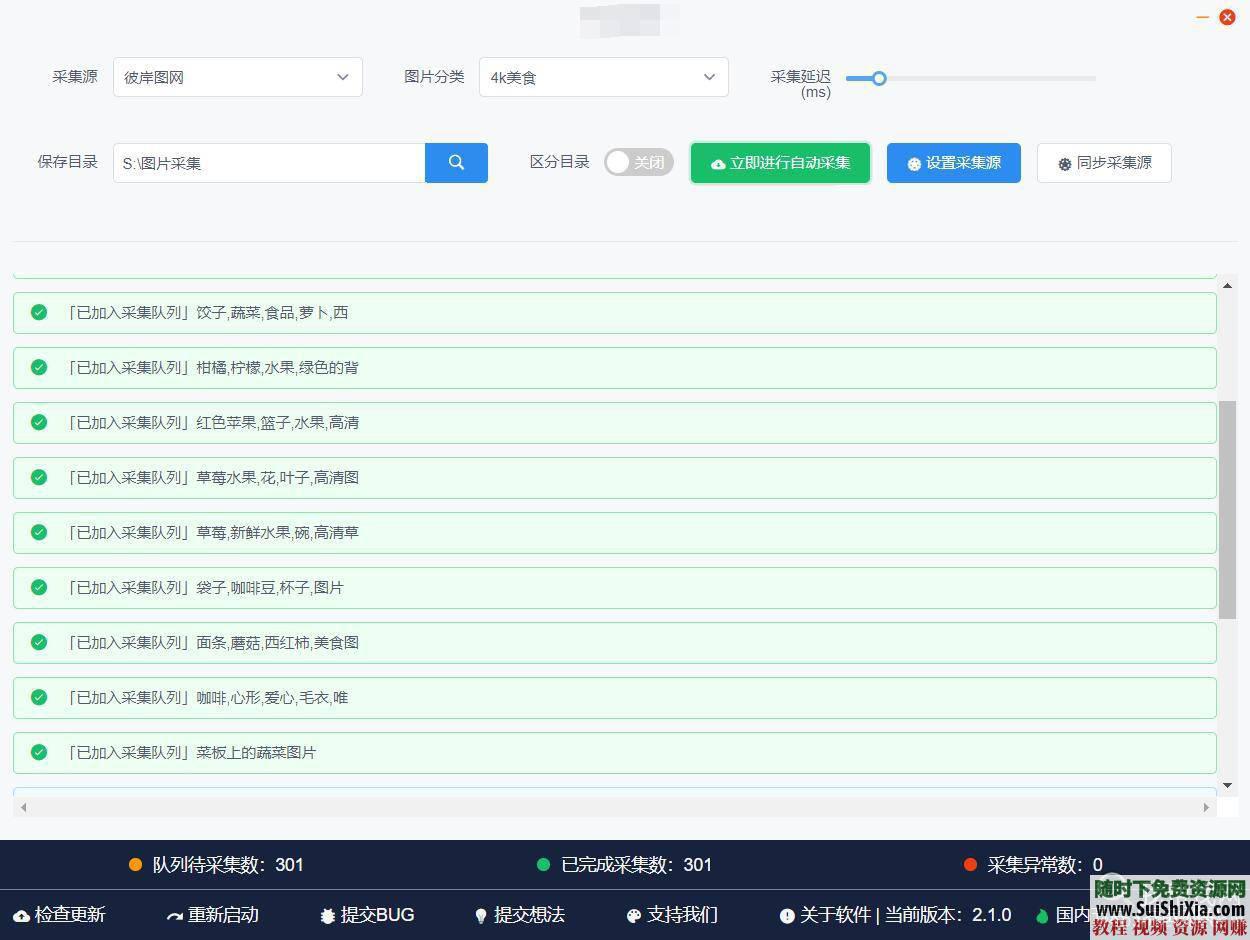Click inside the S:\图片采集 save directory field
This screenshot has height=940, width=1250.
(268, 162)
